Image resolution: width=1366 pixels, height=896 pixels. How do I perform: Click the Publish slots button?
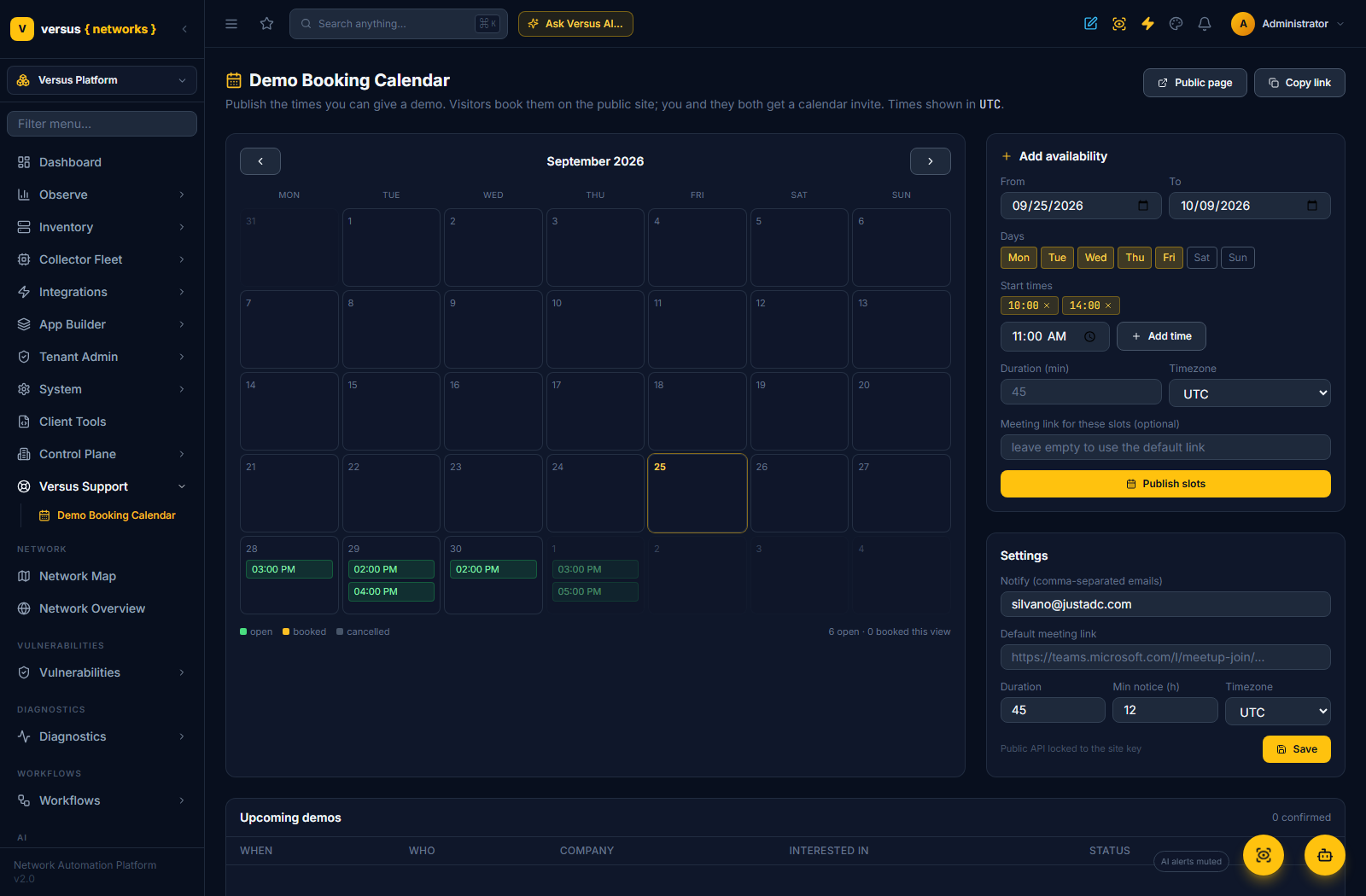[x=1165, y=484]
